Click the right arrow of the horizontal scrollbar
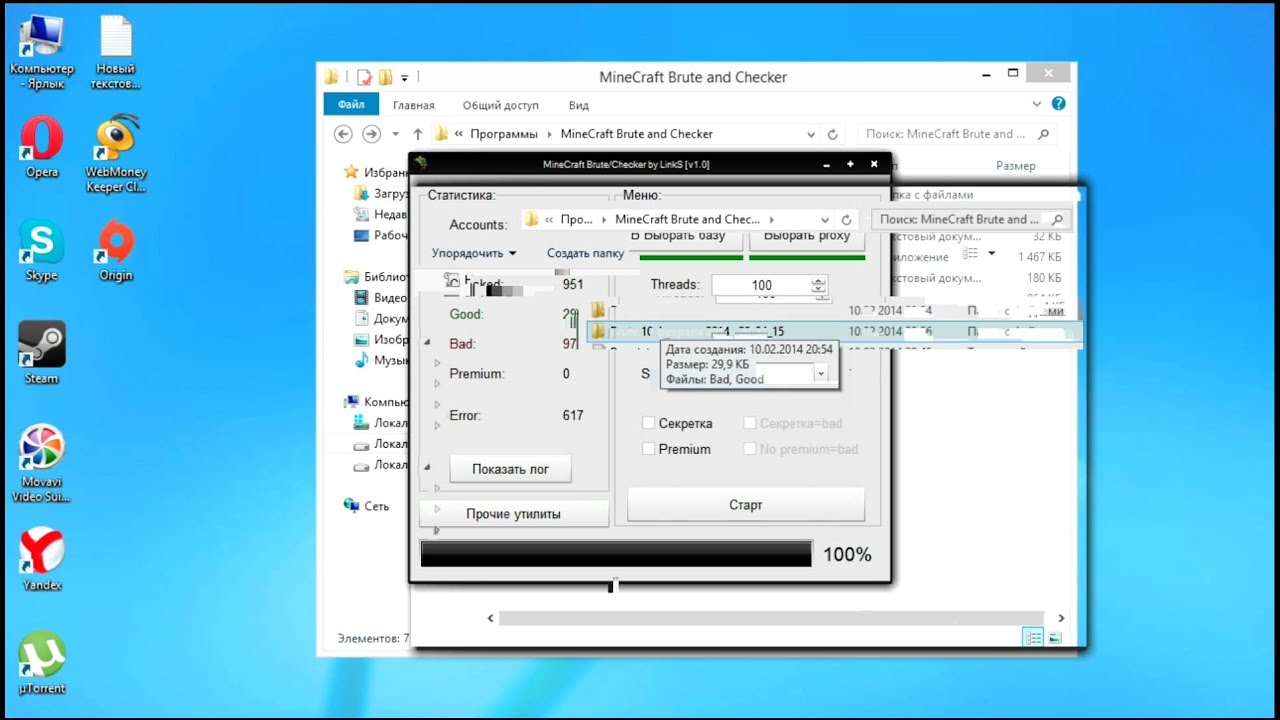Image resolution: width=1280 pixels, height=720 pixels. click(1061, 618)
